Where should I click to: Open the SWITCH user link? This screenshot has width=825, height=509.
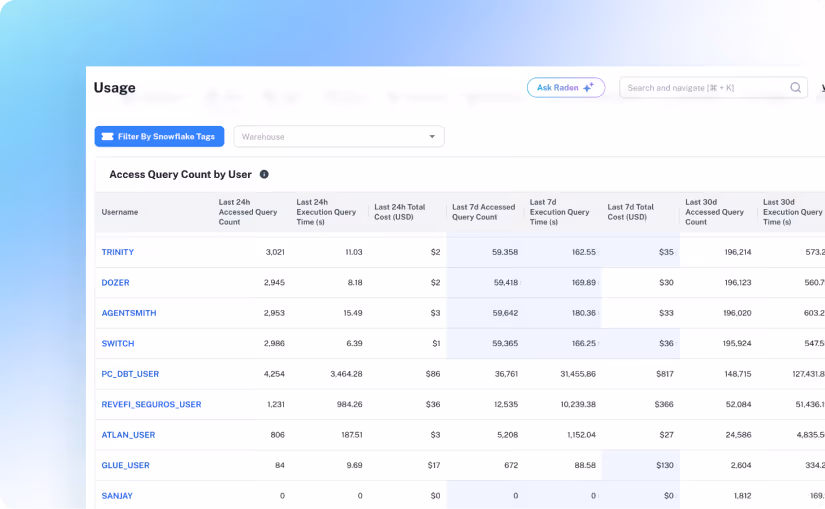coord(118,344)
